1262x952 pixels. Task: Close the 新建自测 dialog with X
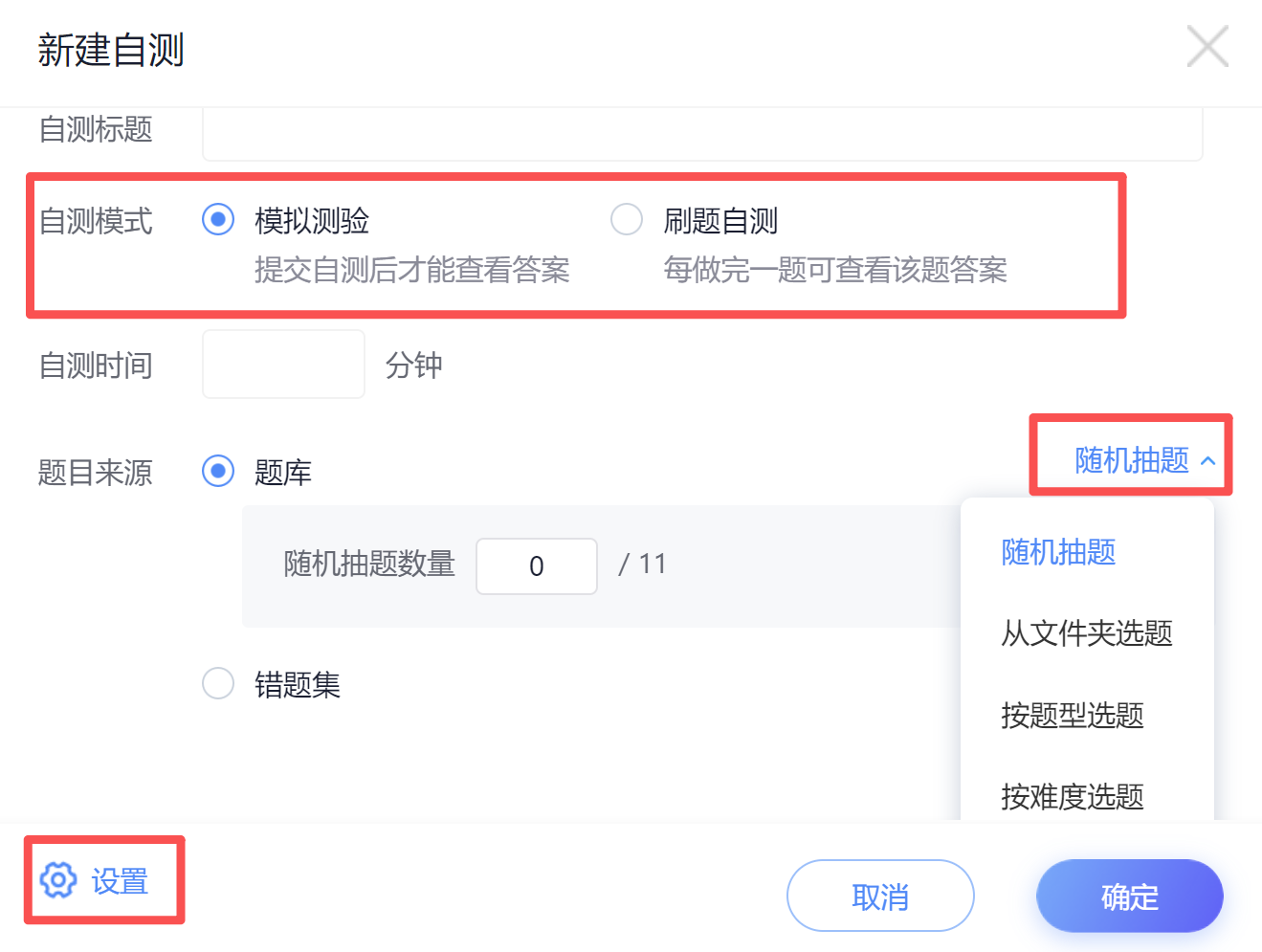(1207, 46)
